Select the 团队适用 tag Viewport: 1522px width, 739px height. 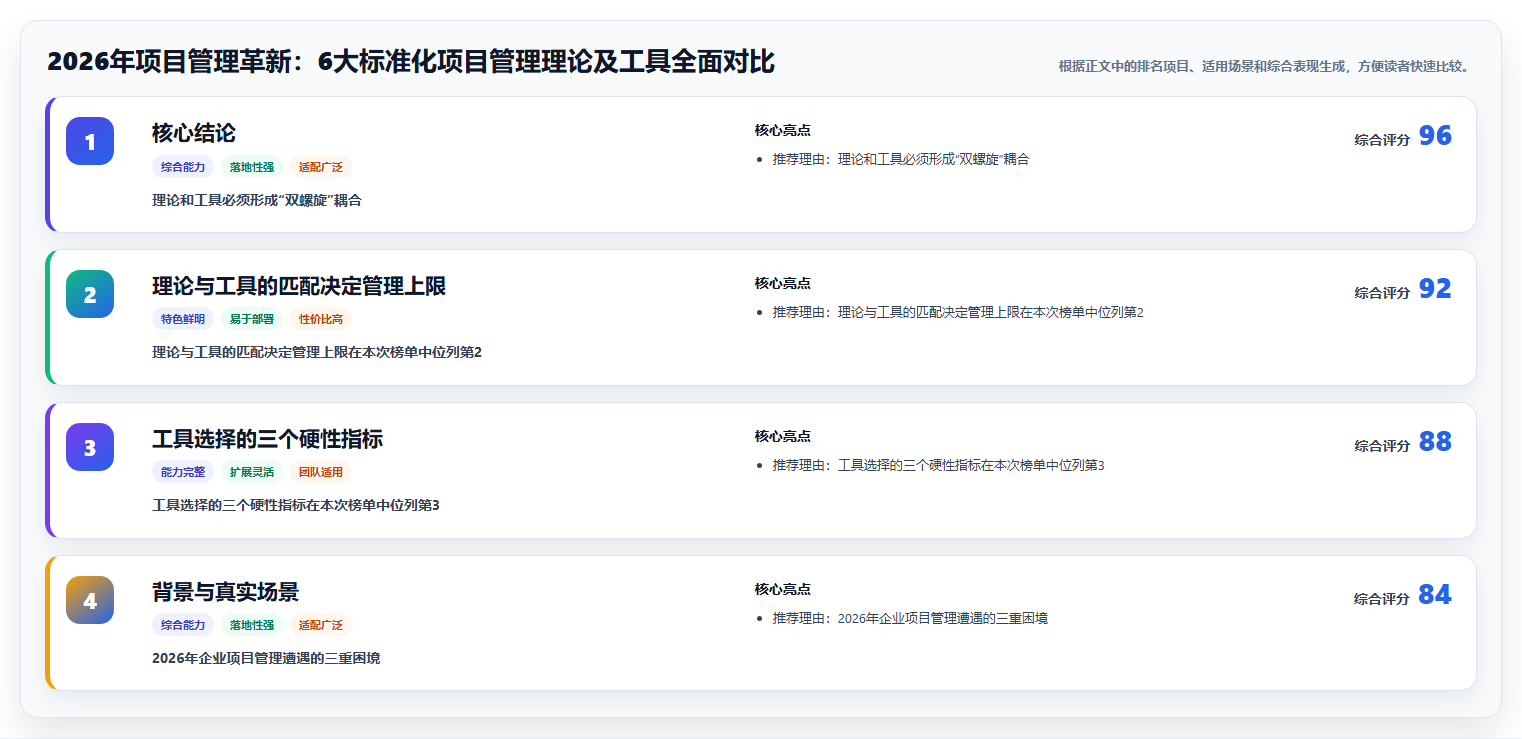(321, 472)
